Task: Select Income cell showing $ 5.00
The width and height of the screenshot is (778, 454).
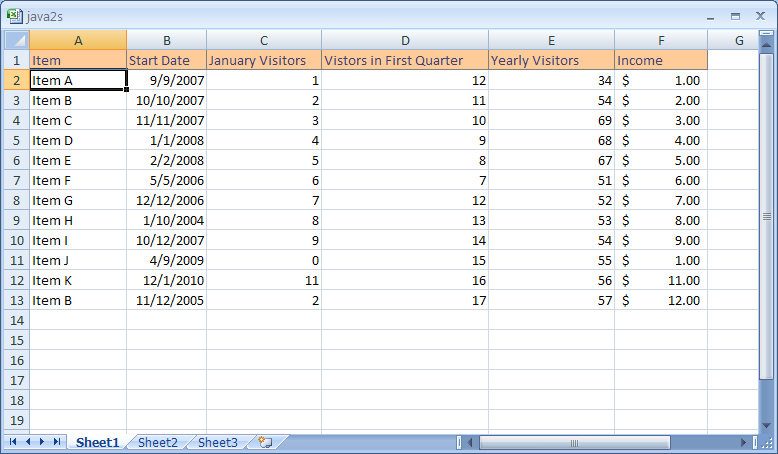Action: coord(661,160)
